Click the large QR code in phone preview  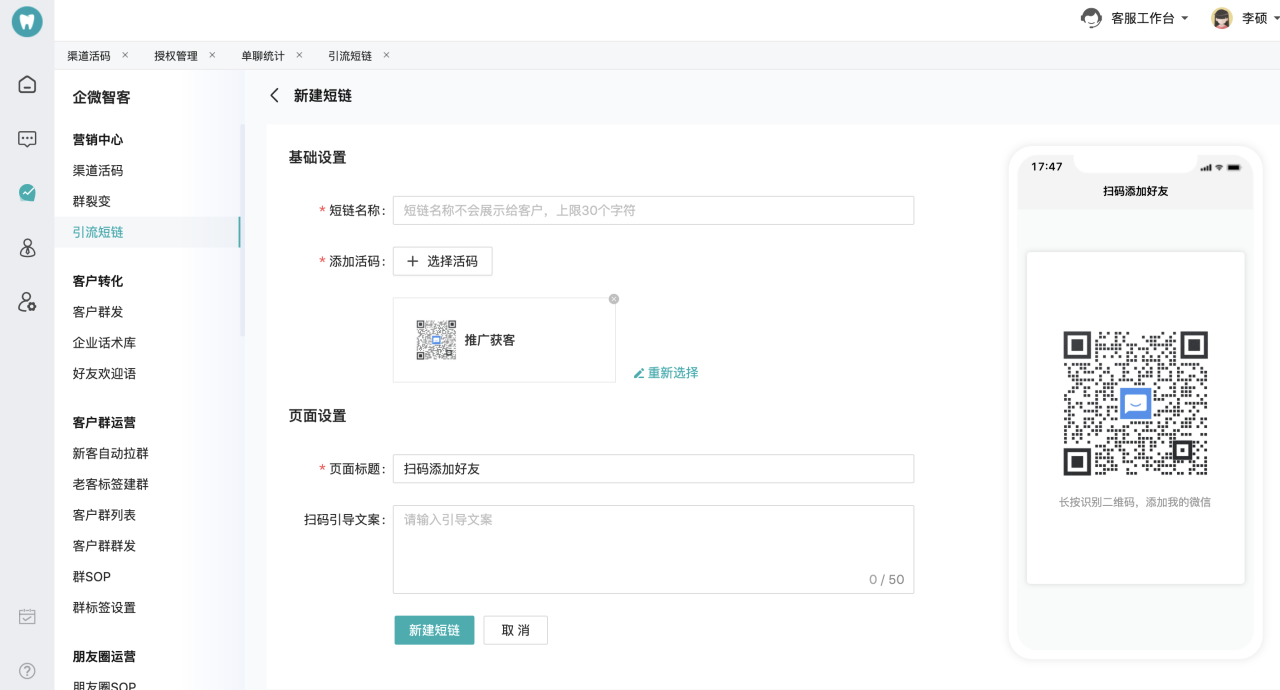tap(1135, 403)
